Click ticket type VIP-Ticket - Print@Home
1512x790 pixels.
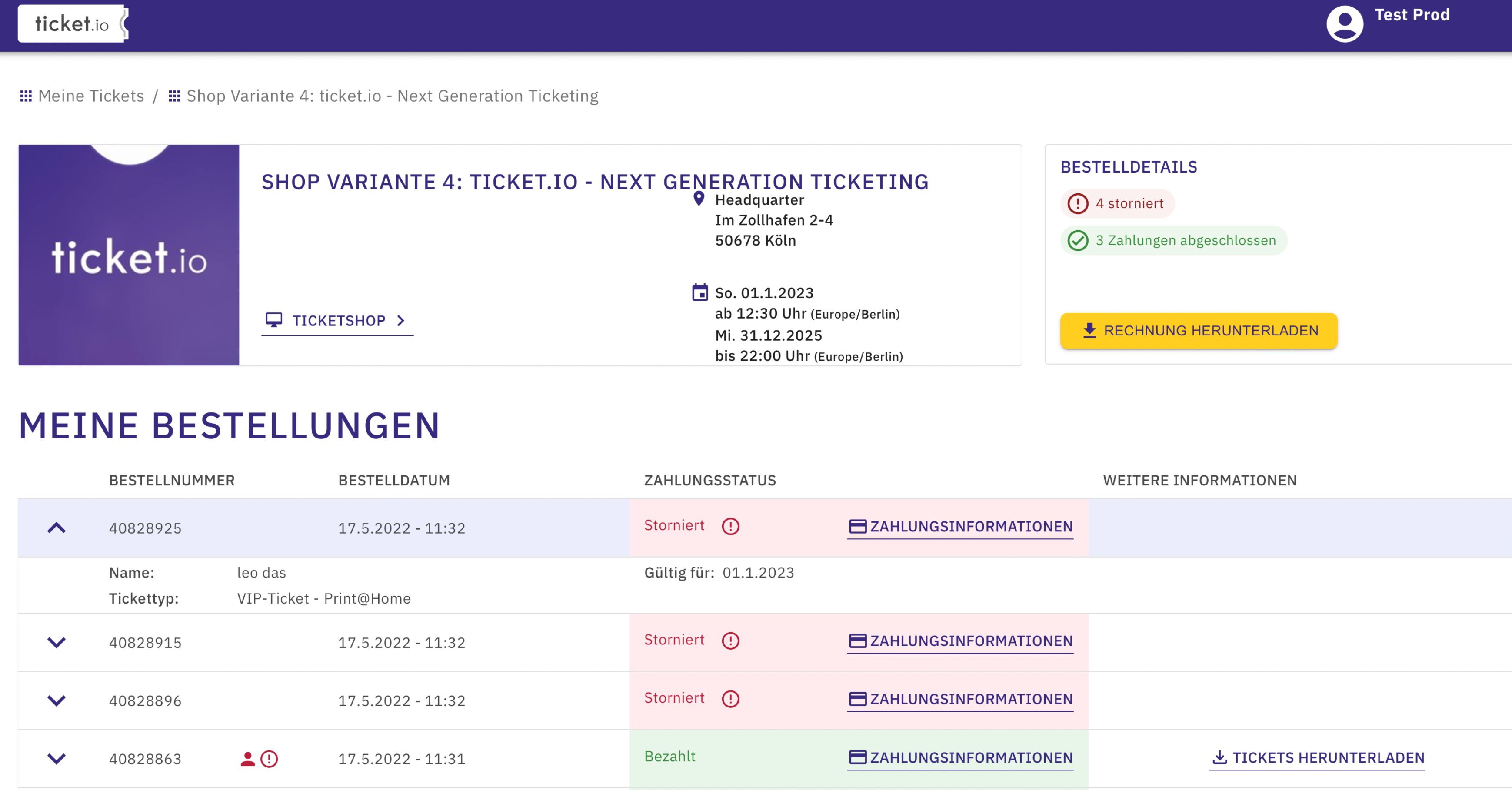(323, 598)
